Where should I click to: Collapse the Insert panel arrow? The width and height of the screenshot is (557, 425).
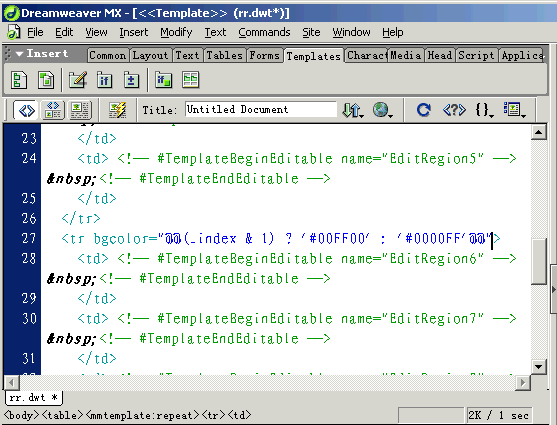pos(20,54)
